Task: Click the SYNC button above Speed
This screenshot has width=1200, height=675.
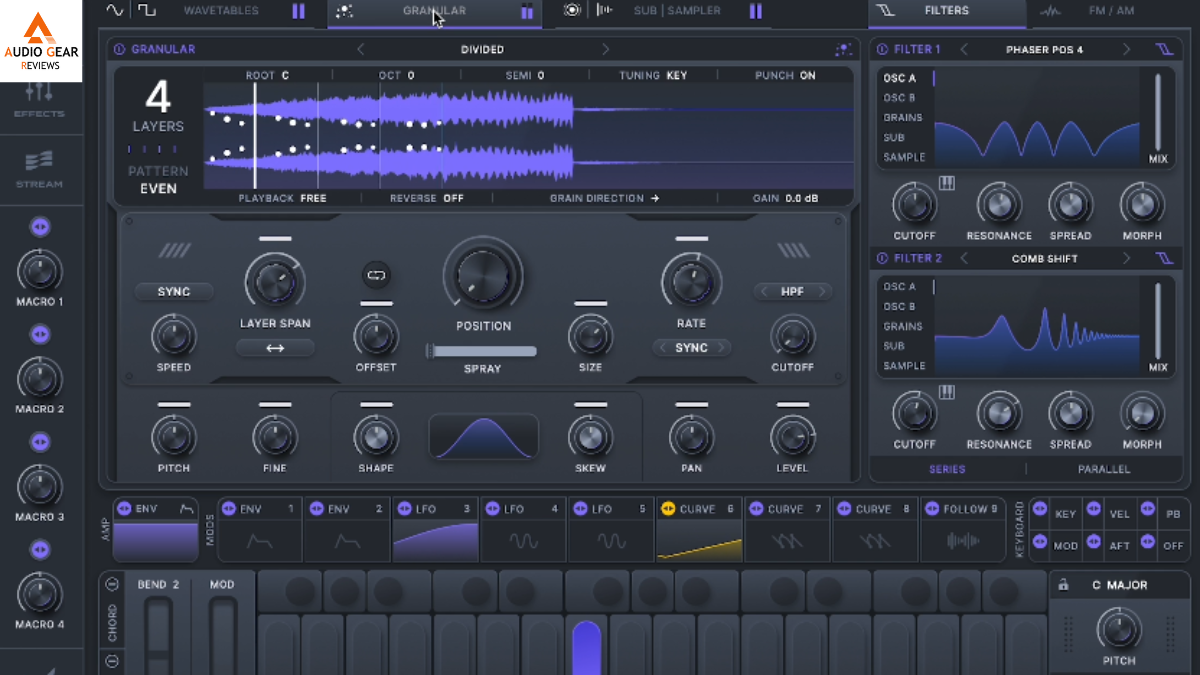Action: [174, 292]
